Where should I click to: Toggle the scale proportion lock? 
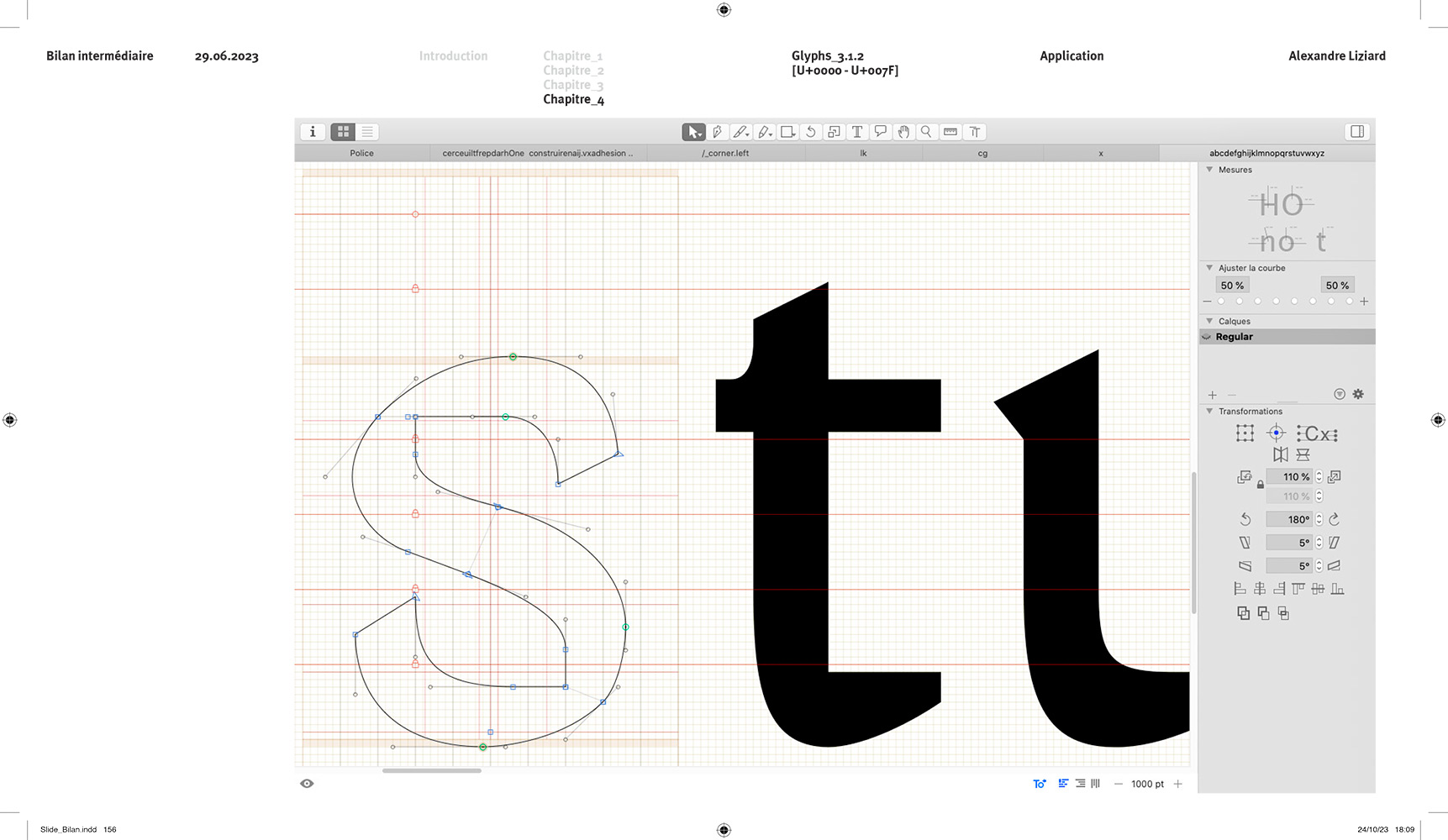coord(1260,485)
